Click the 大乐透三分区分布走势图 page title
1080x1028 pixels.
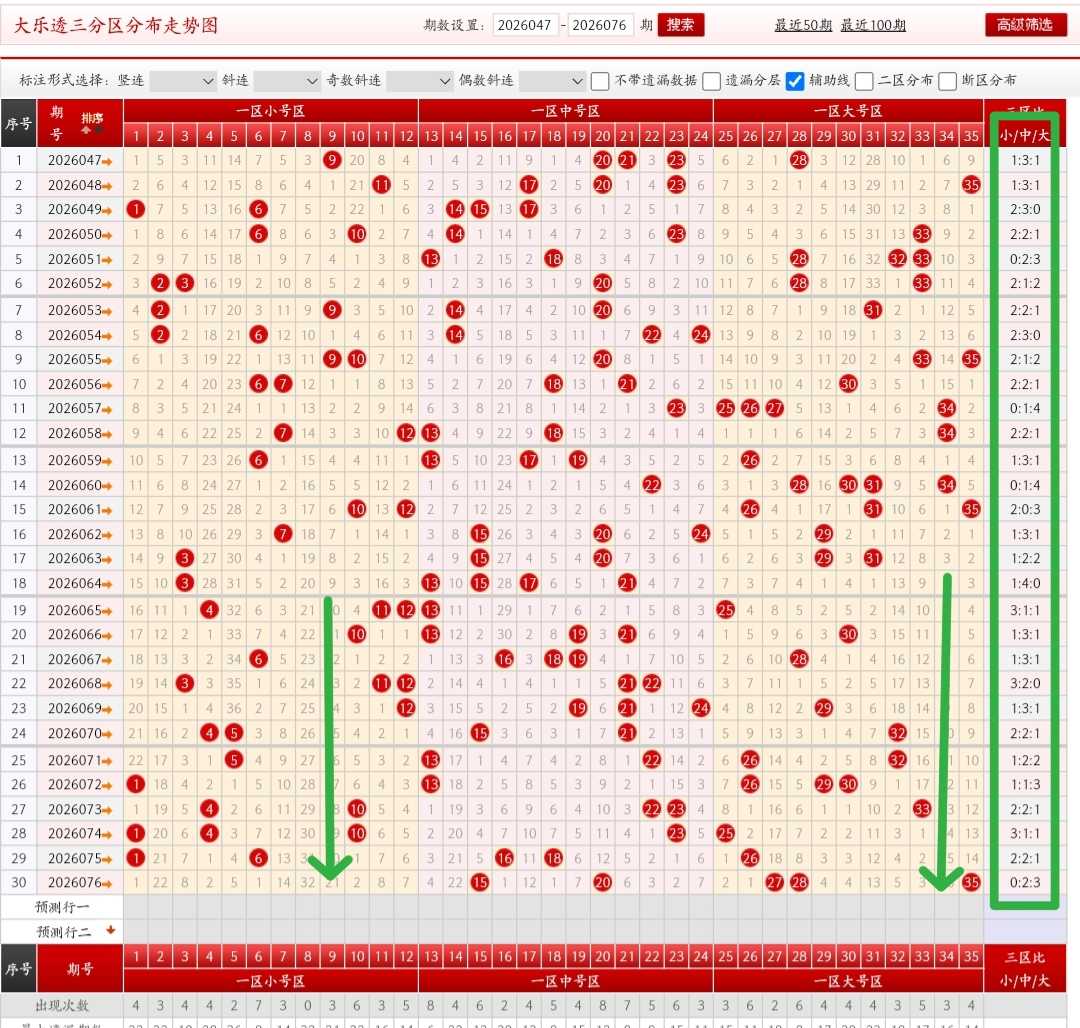coord(116,25)
